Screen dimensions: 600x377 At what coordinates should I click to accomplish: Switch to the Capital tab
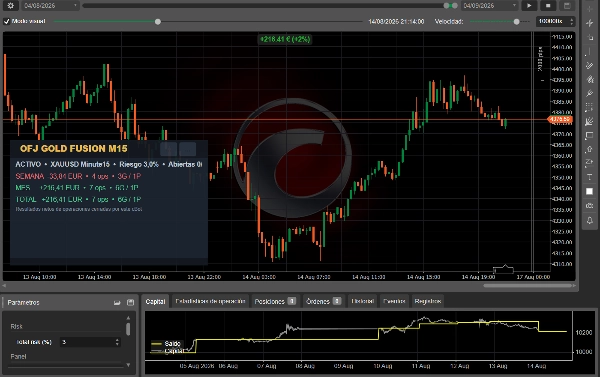click(155, 302)
